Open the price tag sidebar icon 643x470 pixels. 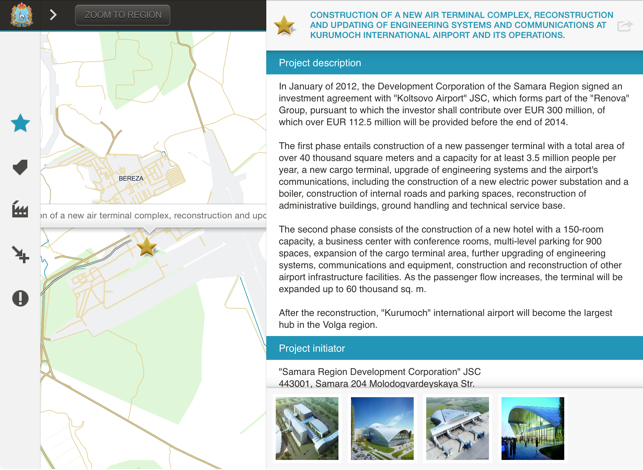tap(20, 167)
